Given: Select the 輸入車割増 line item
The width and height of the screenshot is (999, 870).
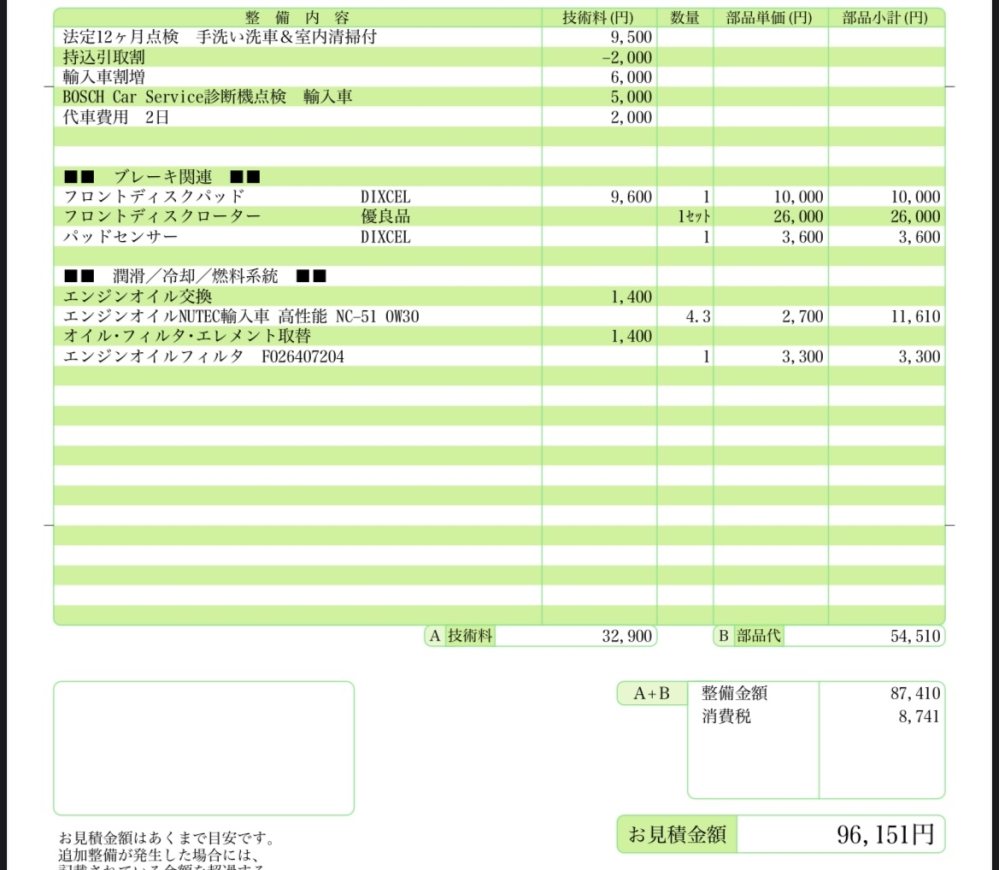Looking at the screenshot, I should [x=105, y=77].
